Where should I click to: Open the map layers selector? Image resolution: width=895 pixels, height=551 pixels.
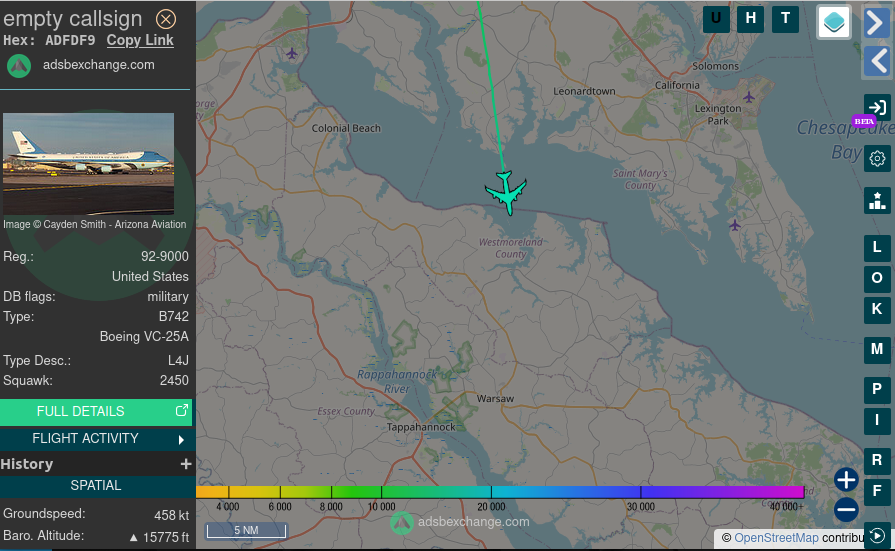[833, 21]
